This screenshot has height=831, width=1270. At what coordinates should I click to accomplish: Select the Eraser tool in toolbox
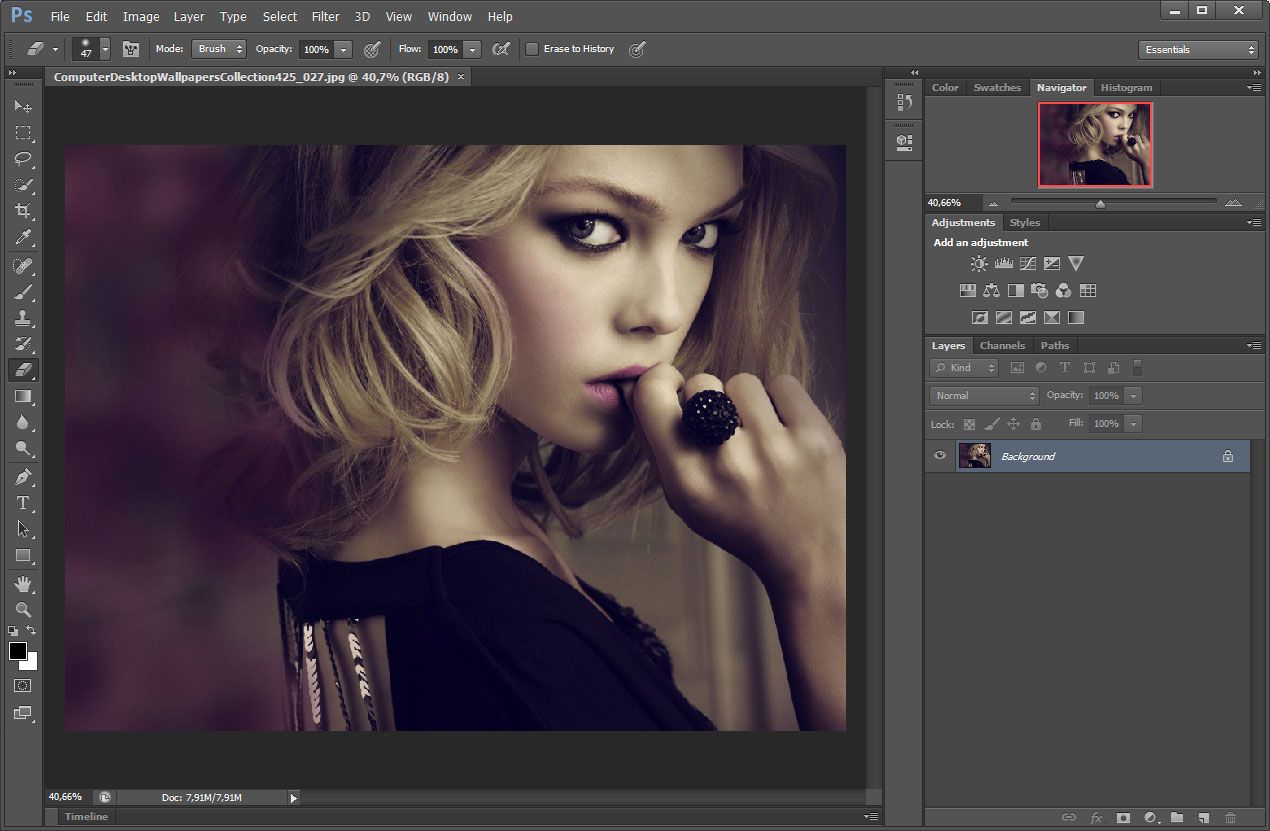coord(23,370)
